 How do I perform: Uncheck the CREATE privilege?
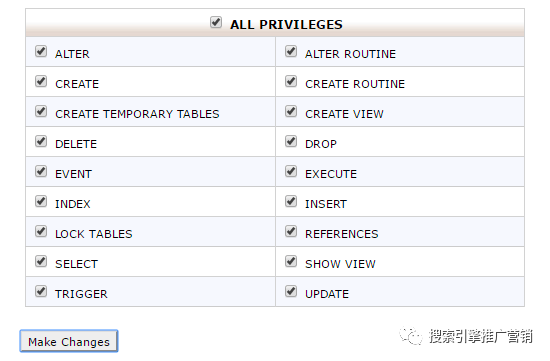coord(41,81)
